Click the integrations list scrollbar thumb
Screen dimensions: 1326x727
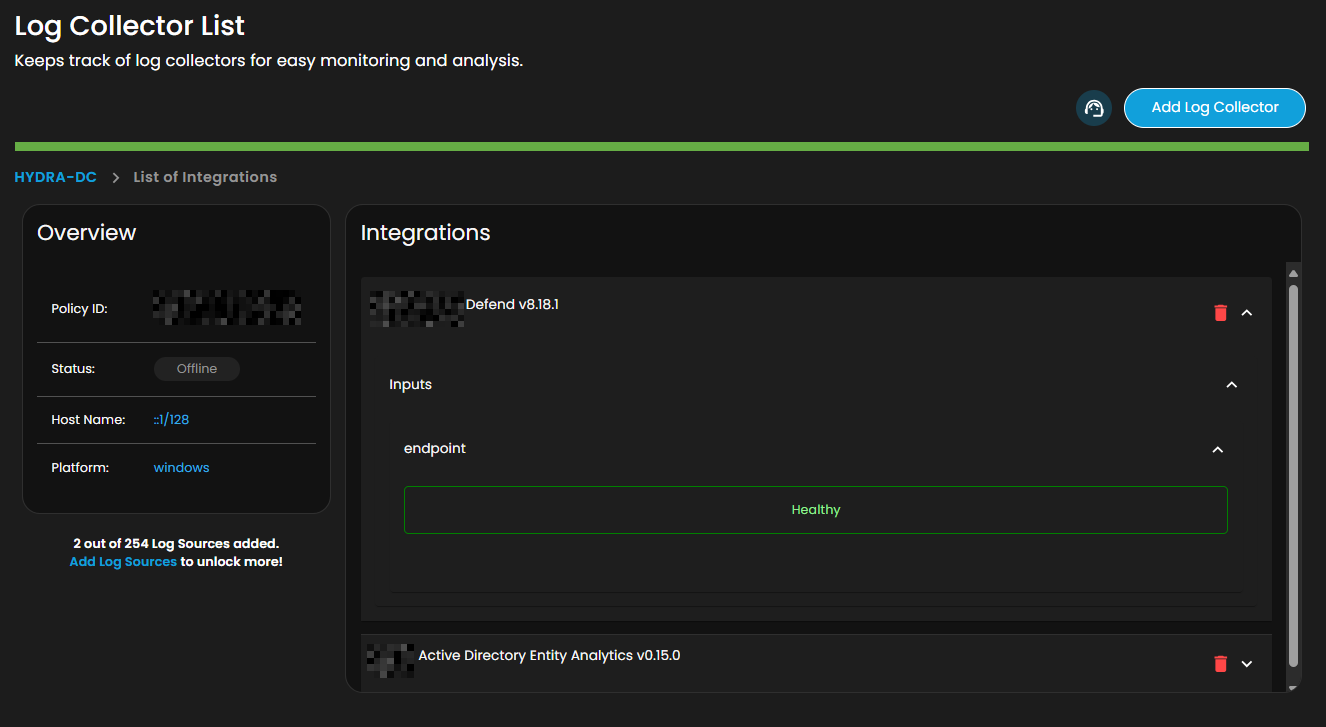tap(1293, 475)
